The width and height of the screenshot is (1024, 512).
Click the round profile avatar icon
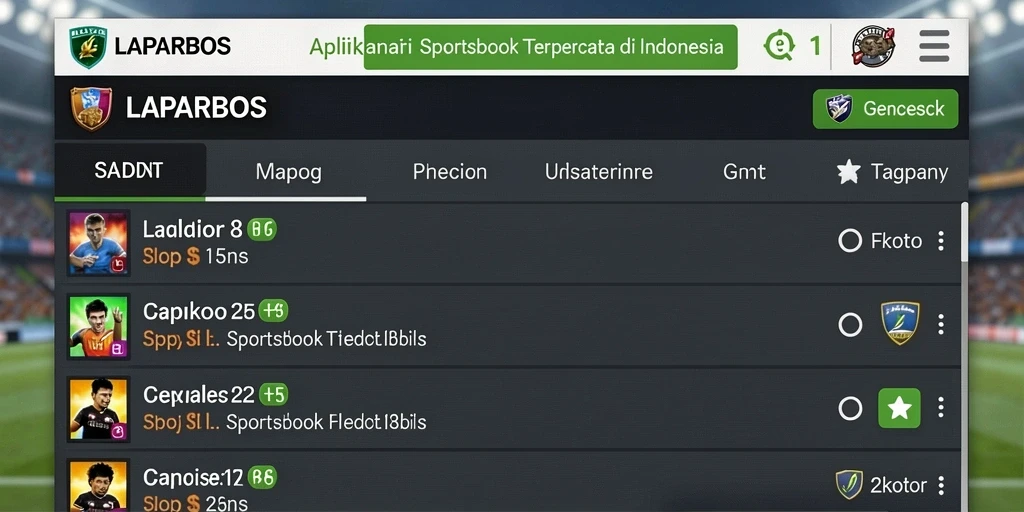tap(873, 46)
